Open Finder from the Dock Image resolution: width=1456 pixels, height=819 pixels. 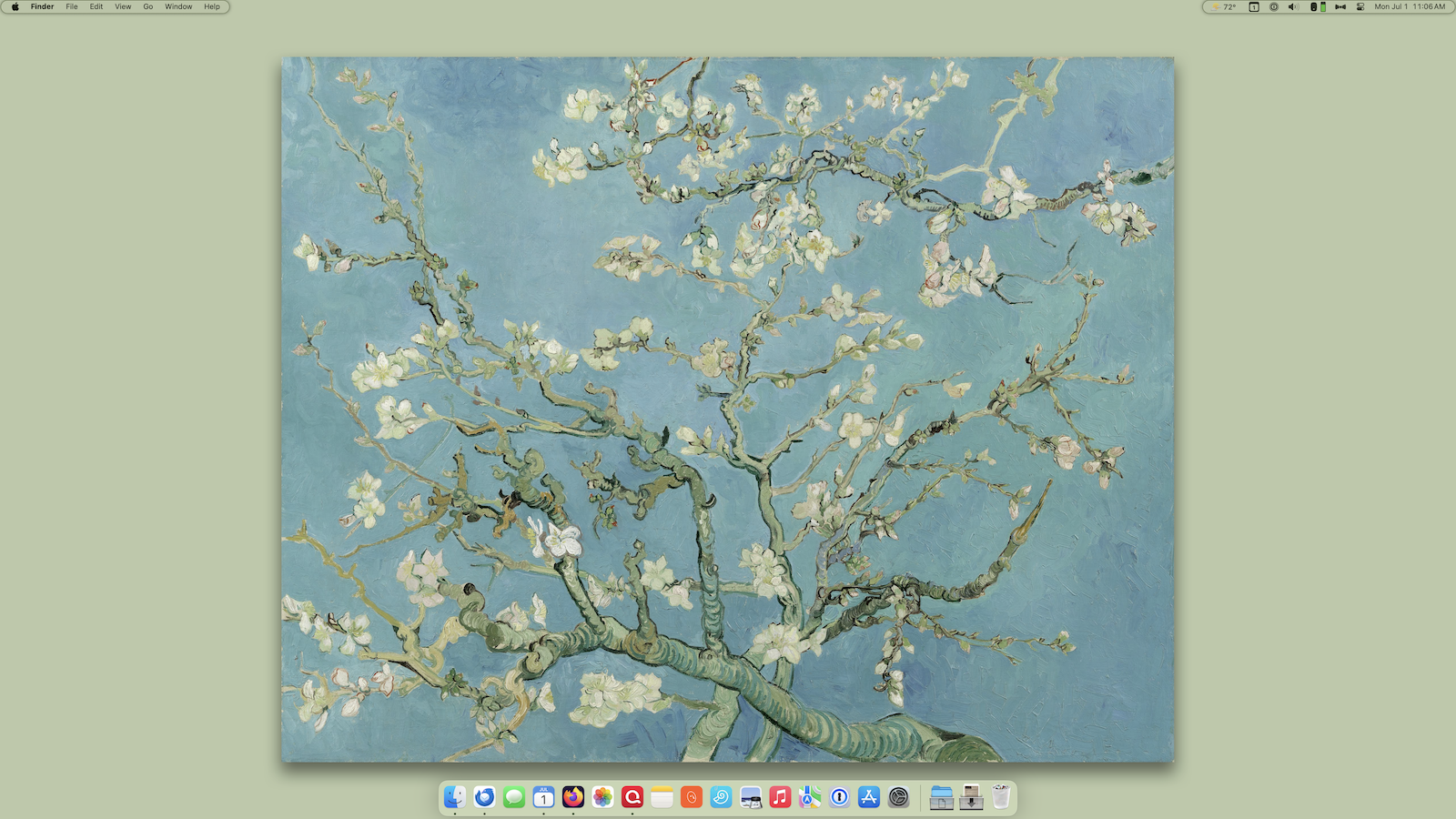point(455,797)
